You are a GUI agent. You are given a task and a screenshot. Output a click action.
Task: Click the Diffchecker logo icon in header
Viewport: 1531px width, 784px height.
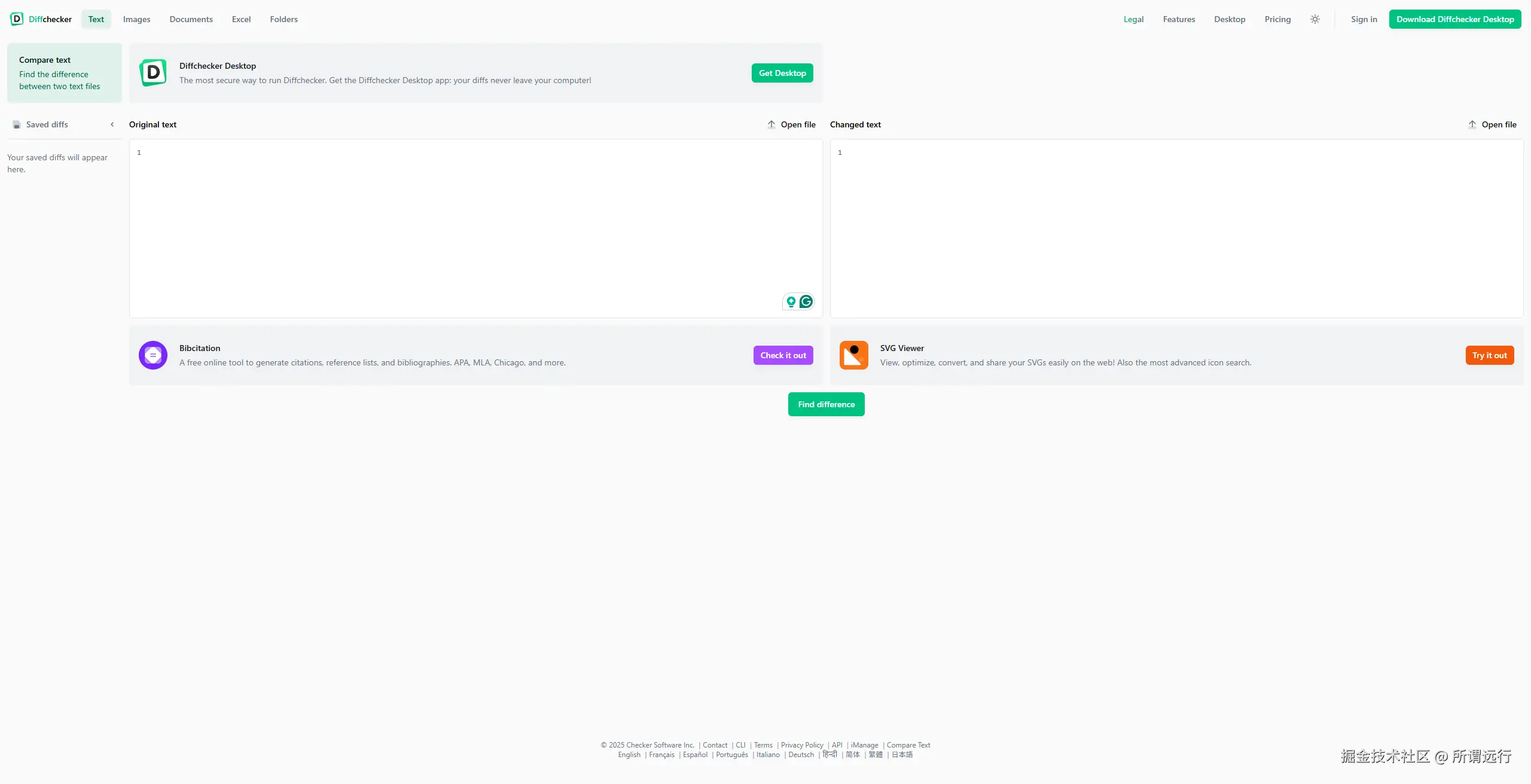17,19
